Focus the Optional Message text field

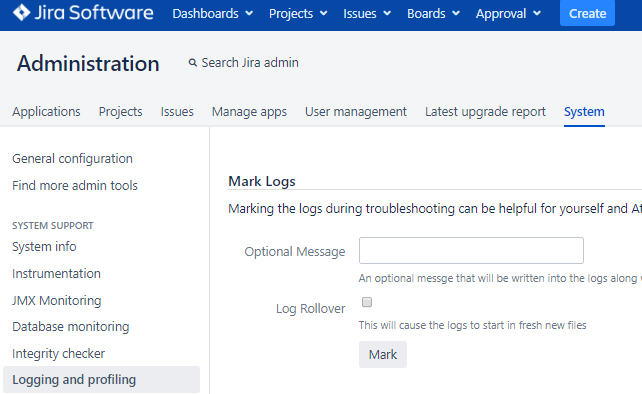point(471,250)
